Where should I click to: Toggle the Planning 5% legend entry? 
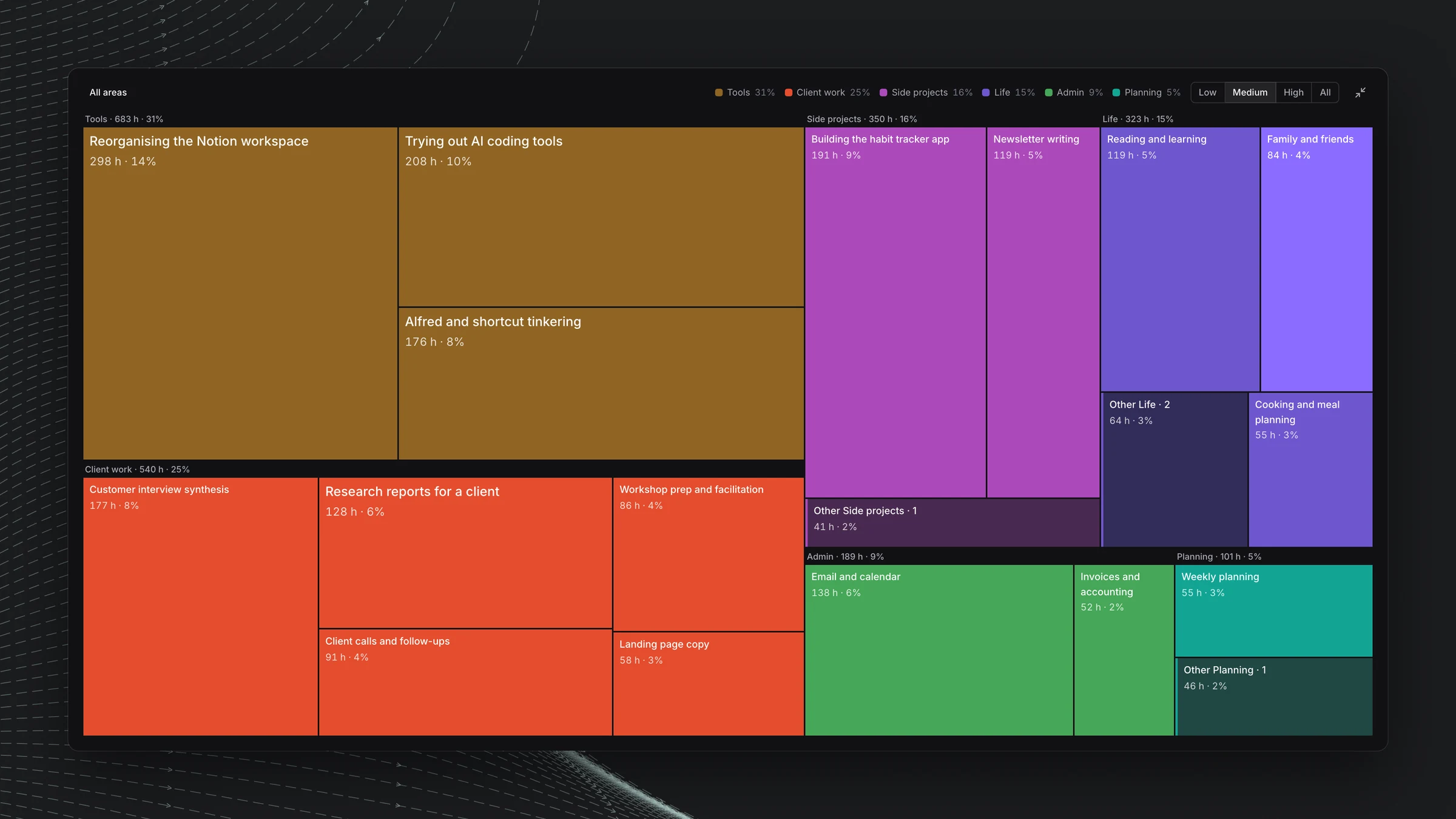tap(1147, 92)
